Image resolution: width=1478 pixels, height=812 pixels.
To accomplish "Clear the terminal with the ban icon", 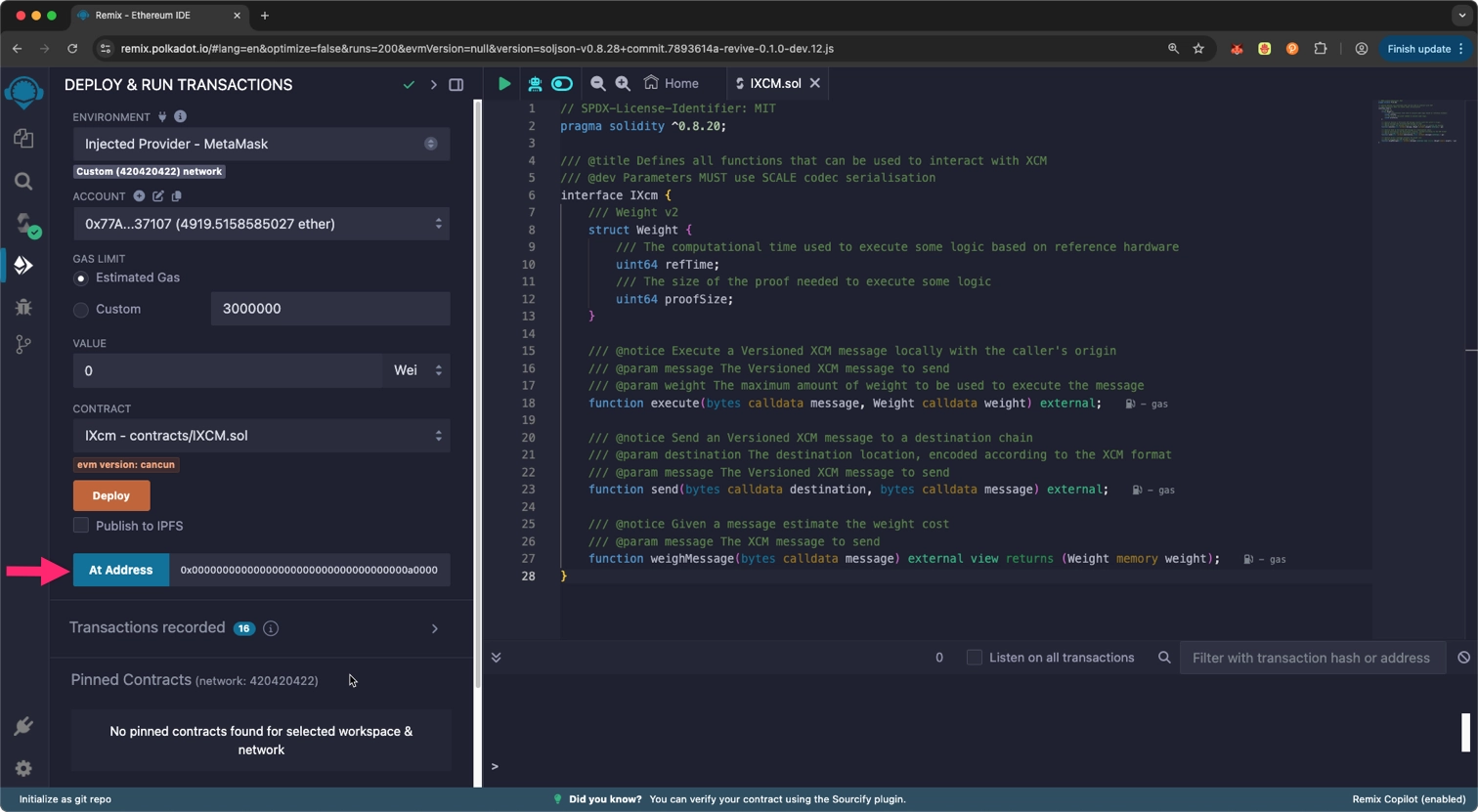I will coord(1463,658).
